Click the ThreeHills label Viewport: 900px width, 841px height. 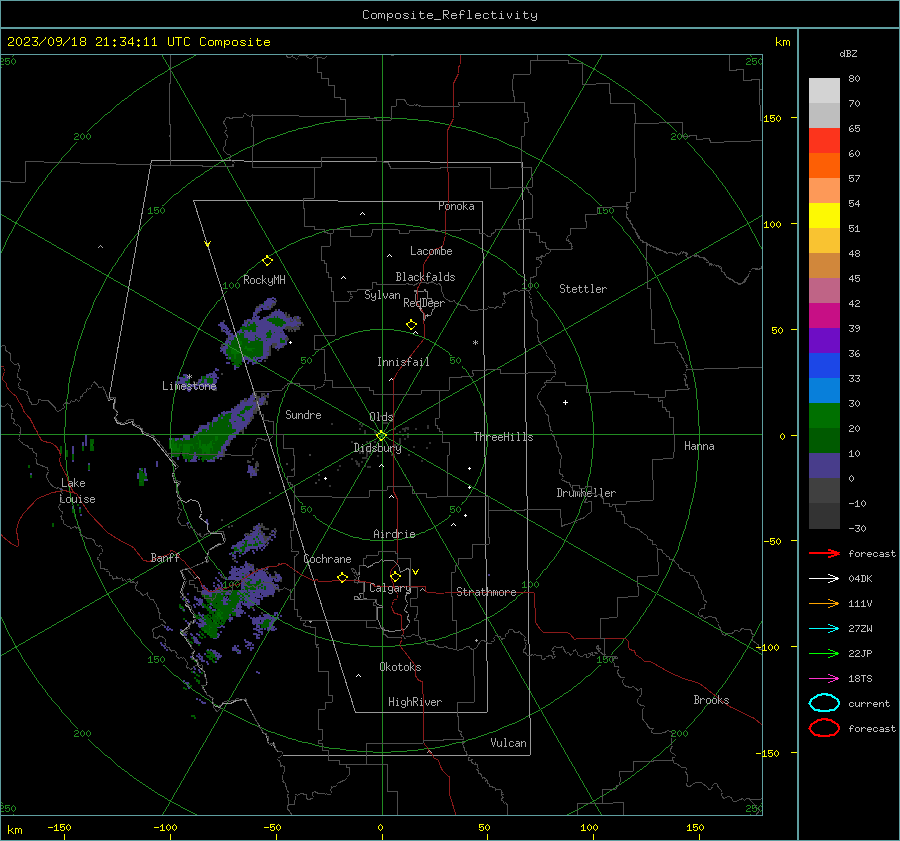[503, 437]
